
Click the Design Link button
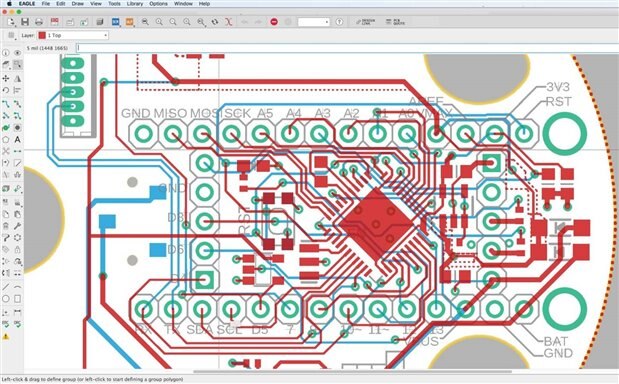tap(365, 22)
